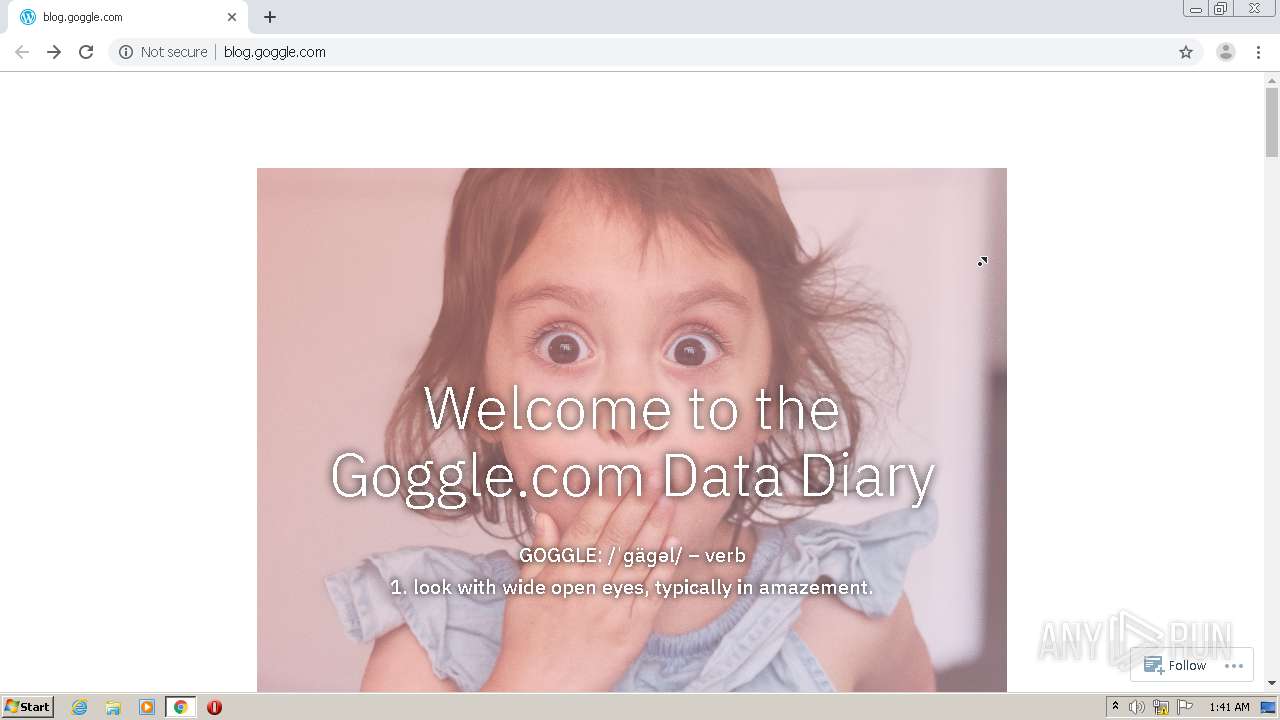Open the media player taskbar icon
Screen dimensions: 1280x720
(x=147, y=707)
